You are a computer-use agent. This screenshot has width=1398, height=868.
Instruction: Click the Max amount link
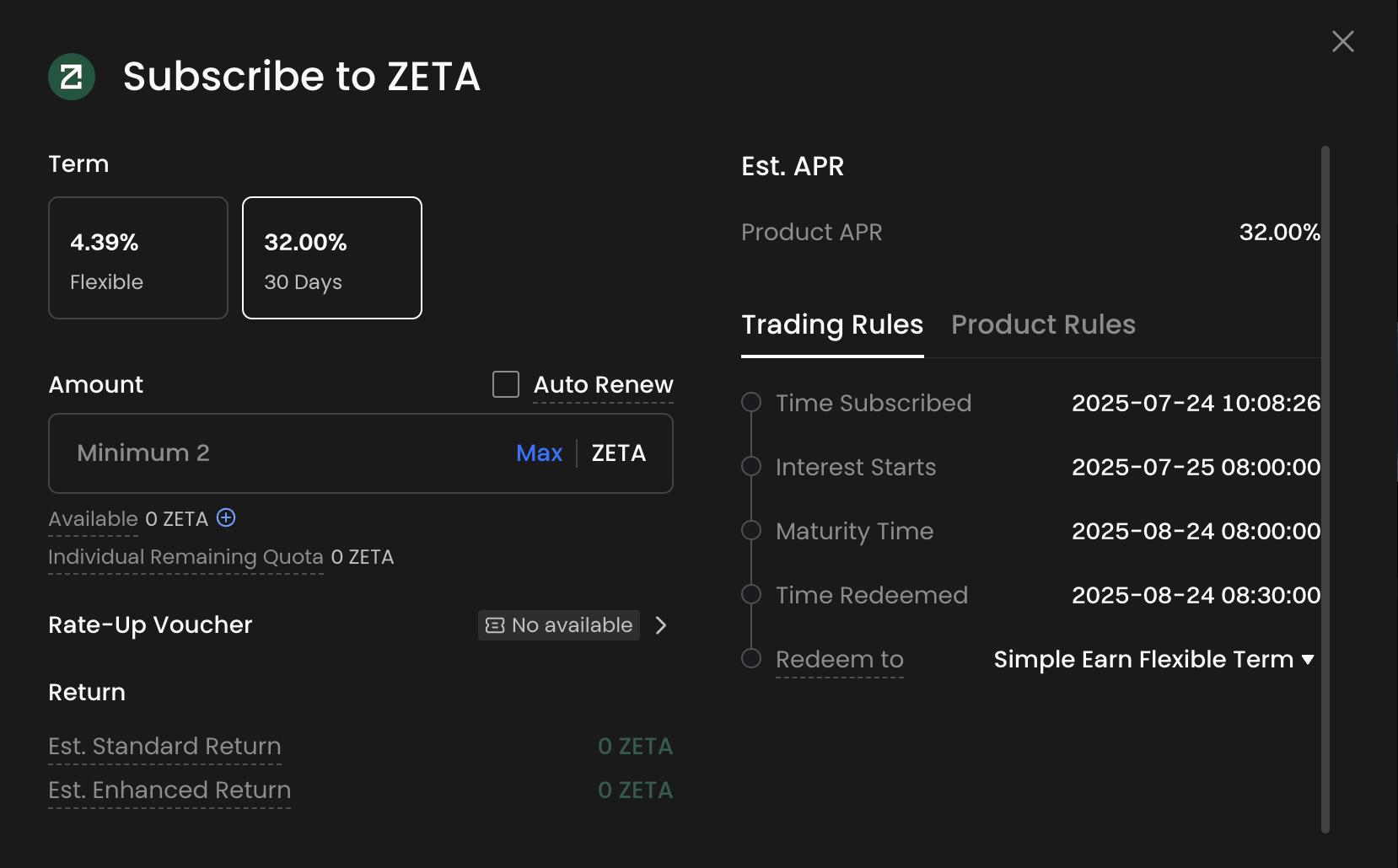tap(539, 453)
